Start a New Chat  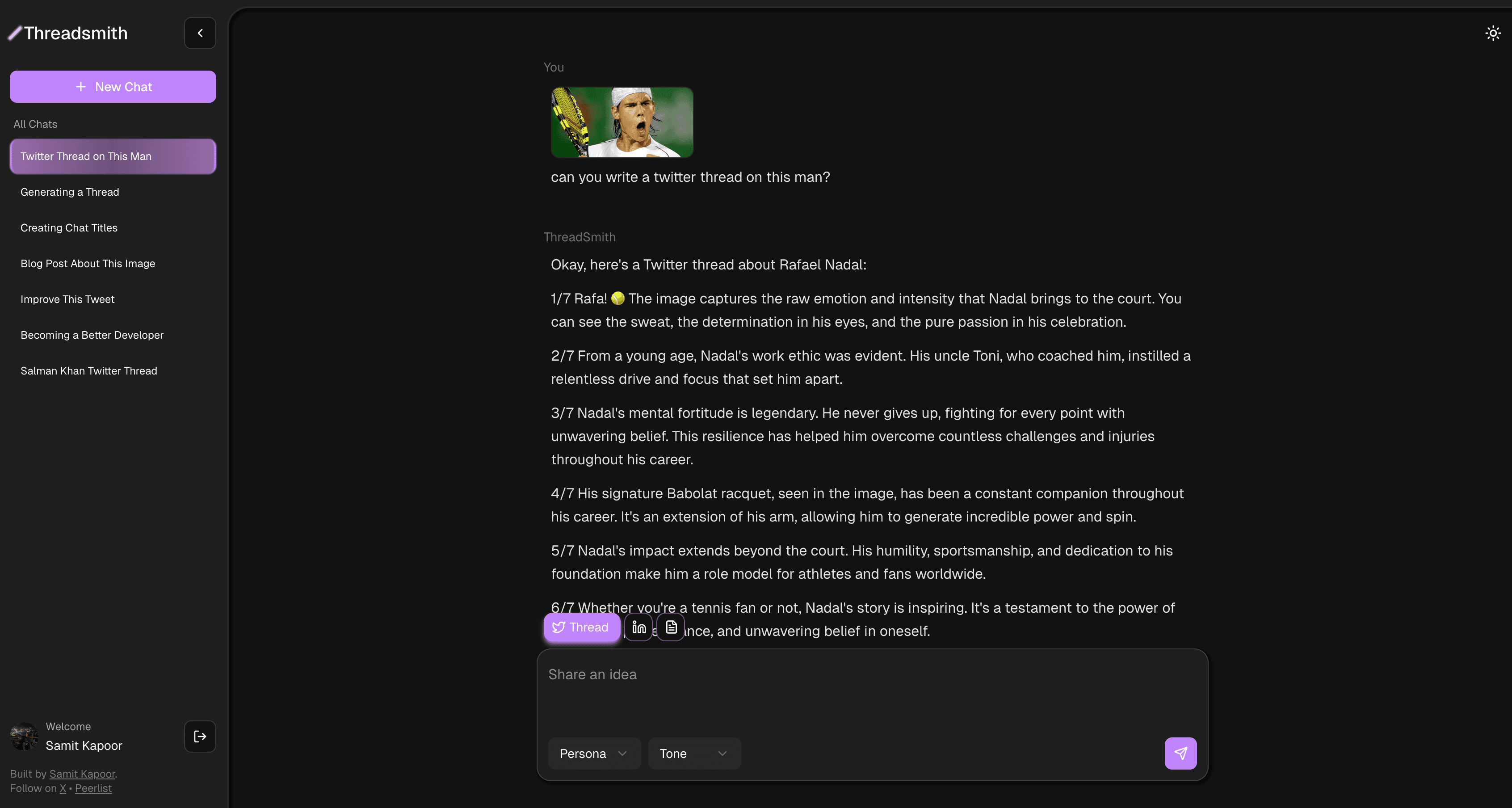tap(113, 87)
